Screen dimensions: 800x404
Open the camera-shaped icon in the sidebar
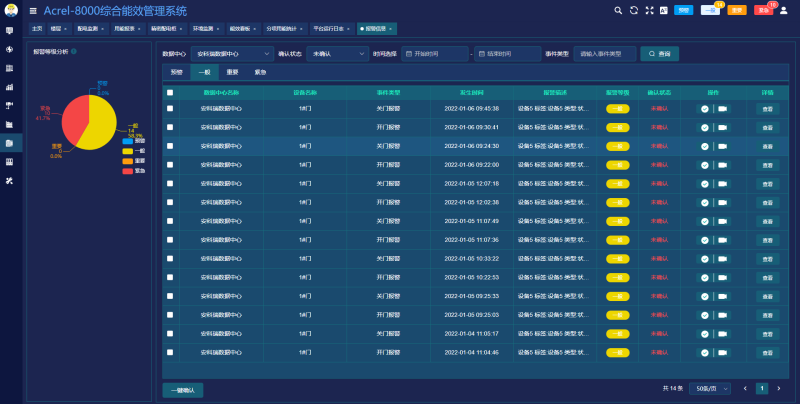(x=9, y=106)
